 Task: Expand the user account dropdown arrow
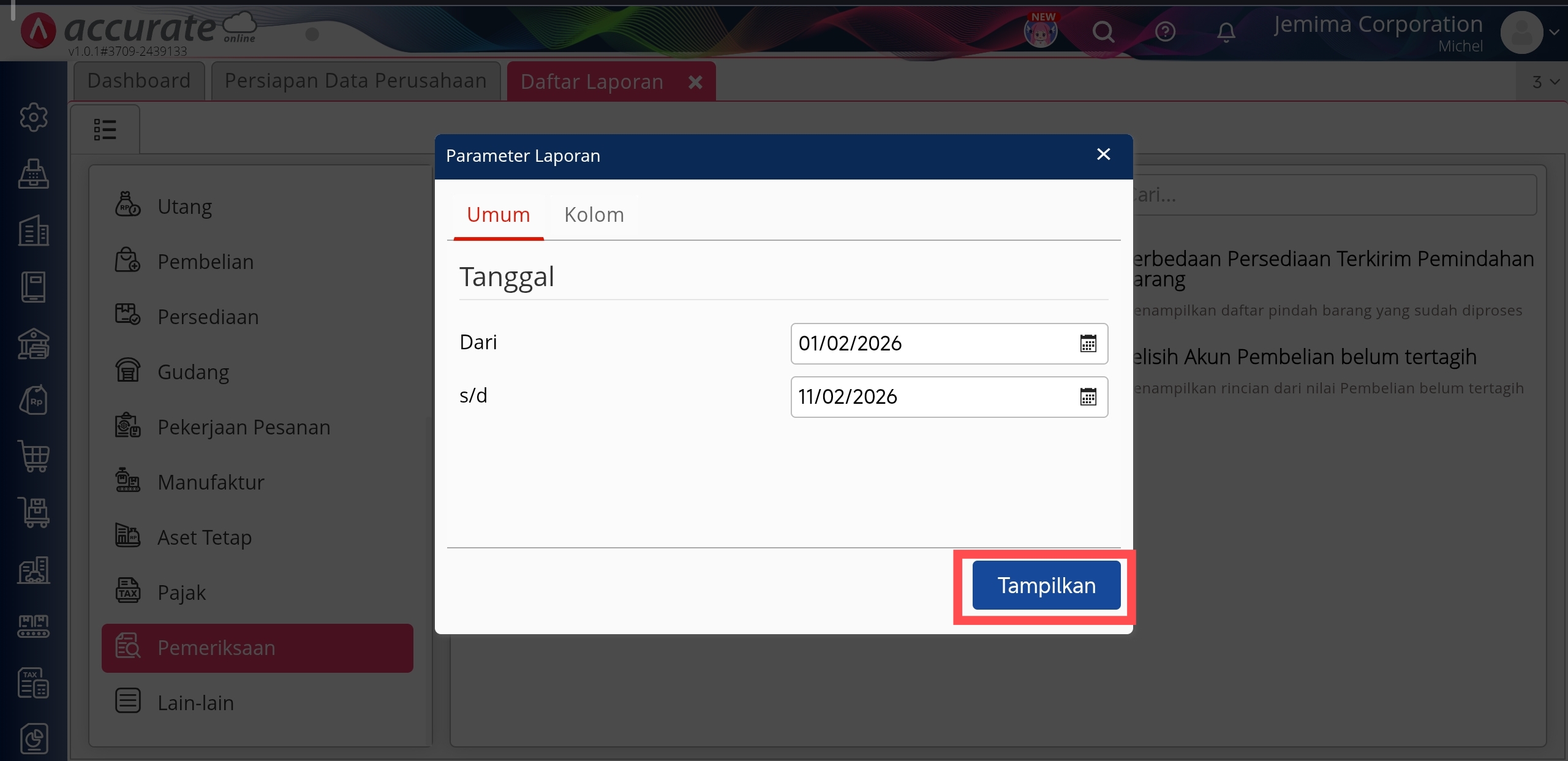(1554, 32)
